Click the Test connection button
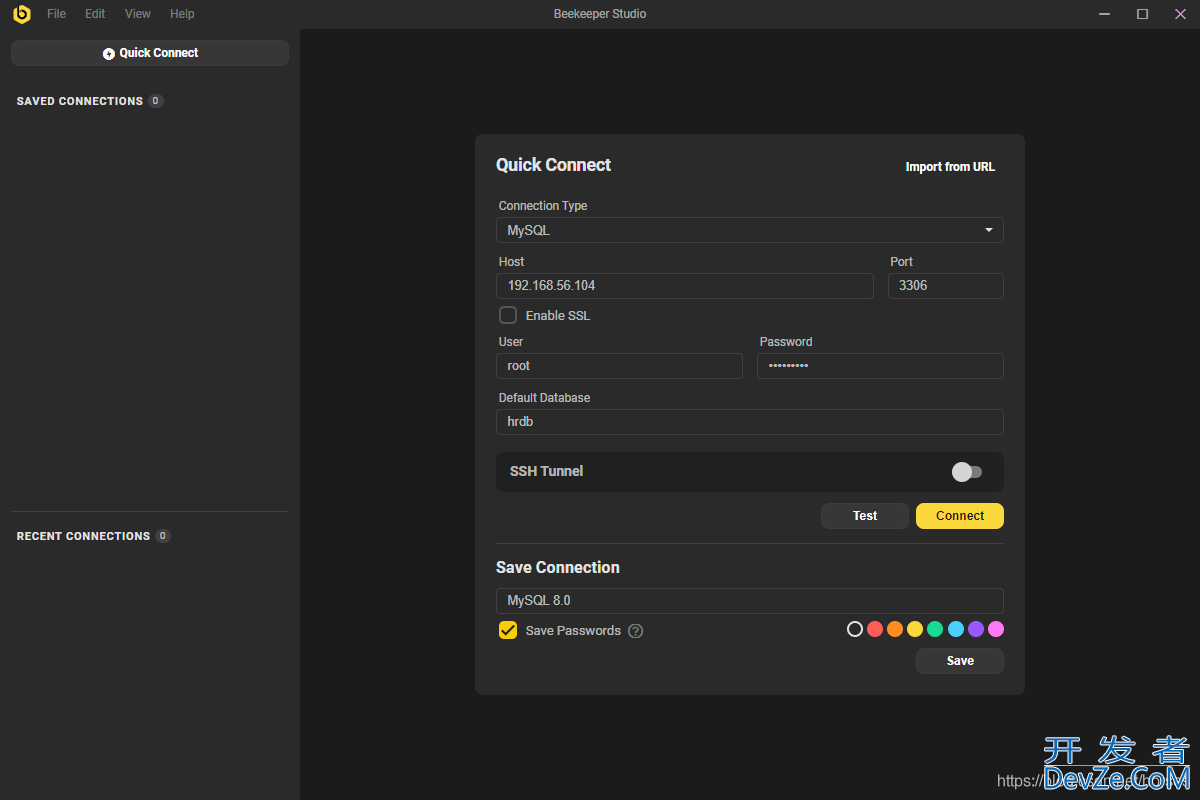The image size is (1200, 800). click(x=865, y=516)
